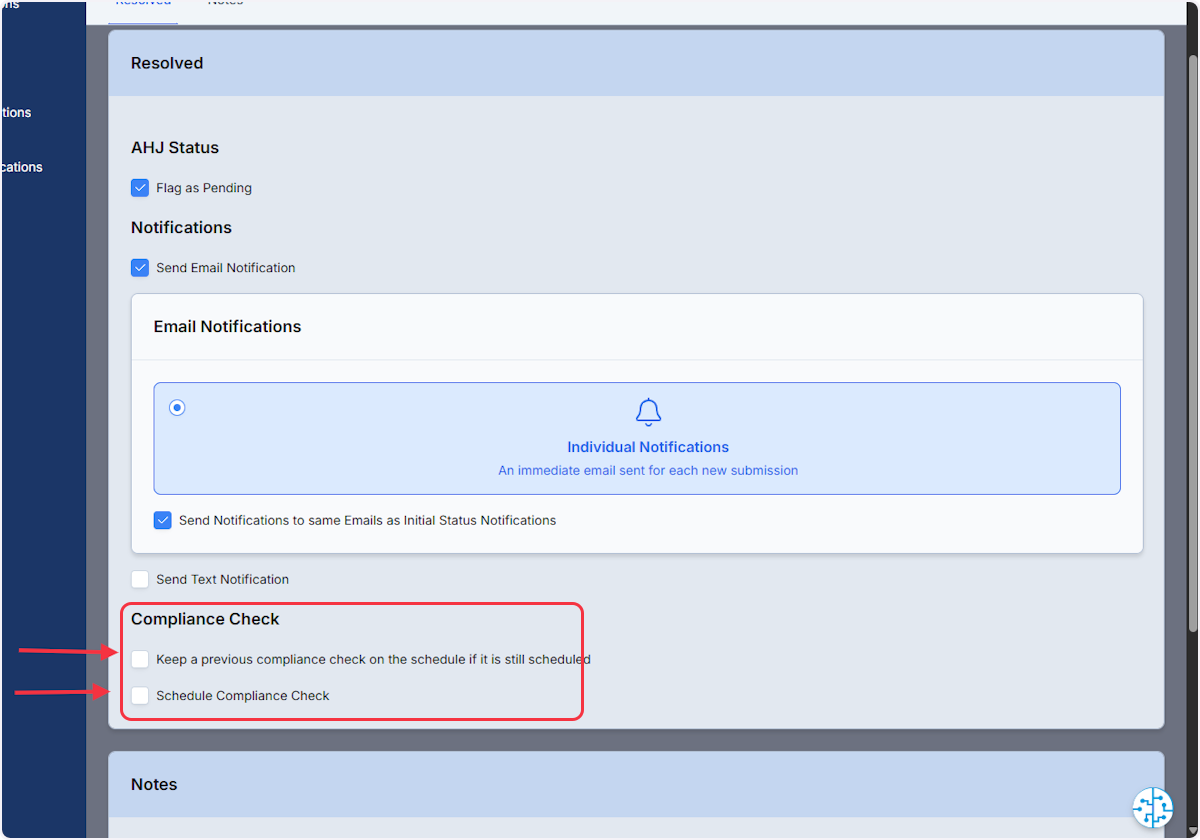The width and height of the screenshot is (1200, 840).
Task: Click the Send Text Notification label
Action: [222, 579]
